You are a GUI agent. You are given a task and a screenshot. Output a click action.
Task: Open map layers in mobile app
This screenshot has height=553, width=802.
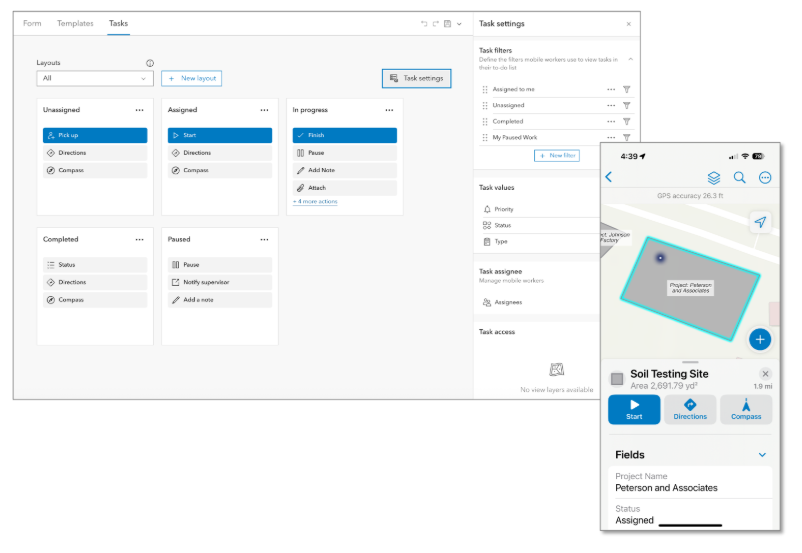point(714,178)
